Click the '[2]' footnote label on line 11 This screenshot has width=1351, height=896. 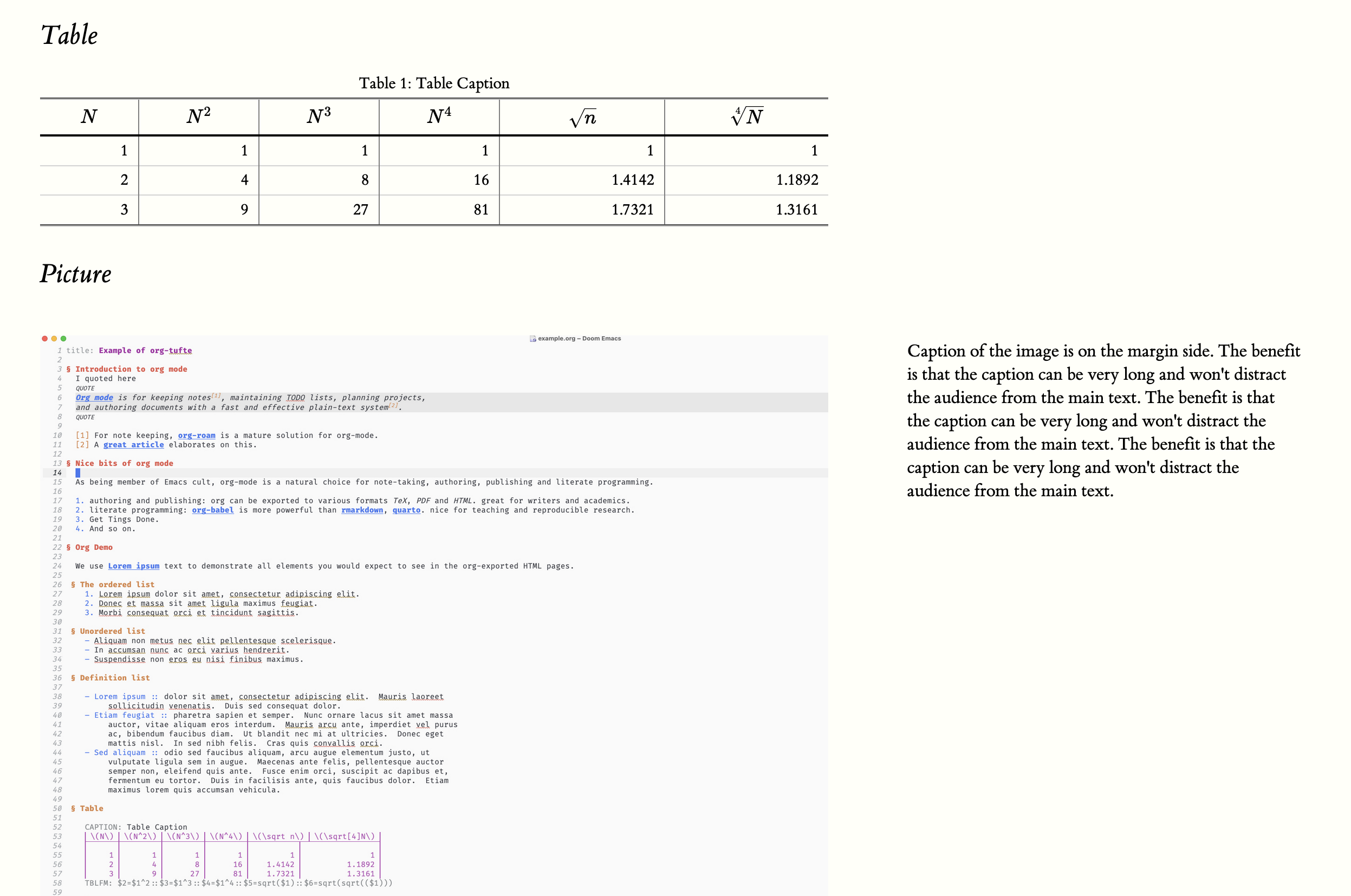point(82,445)
